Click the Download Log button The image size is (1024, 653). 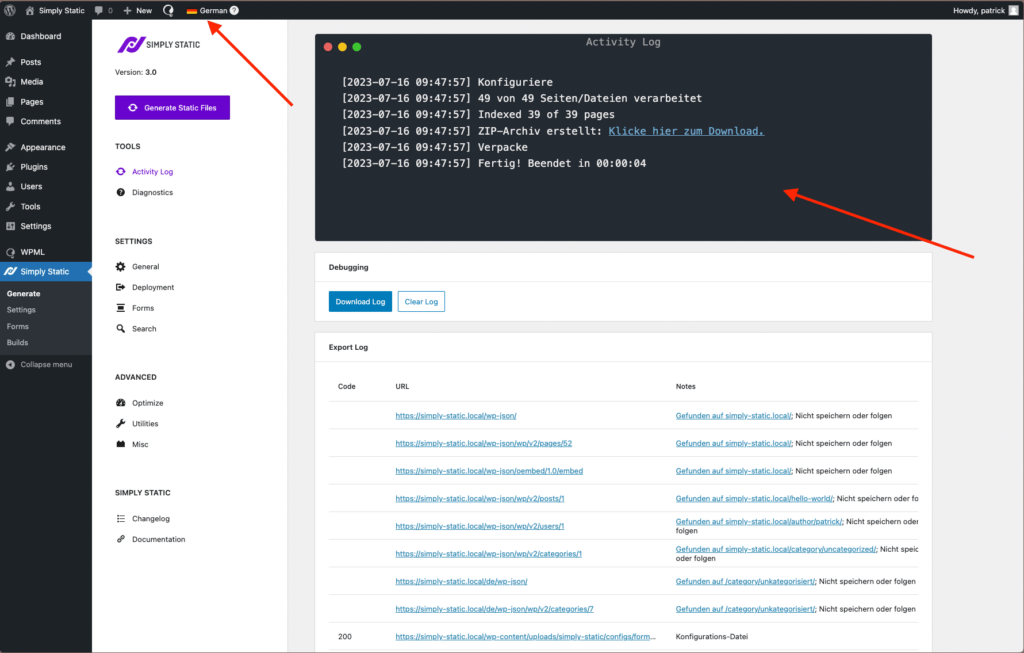(x=360, y=302)
